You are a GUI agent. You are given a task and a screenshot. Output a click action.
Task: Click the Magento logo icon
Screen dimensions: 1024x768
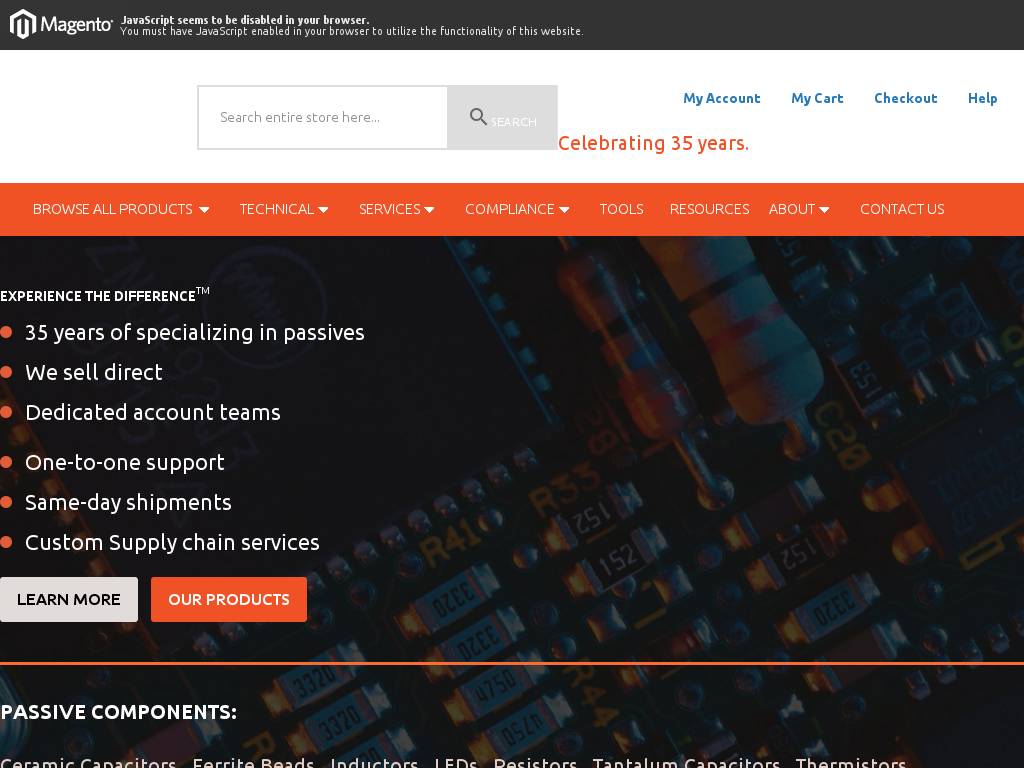pos(23,24)
